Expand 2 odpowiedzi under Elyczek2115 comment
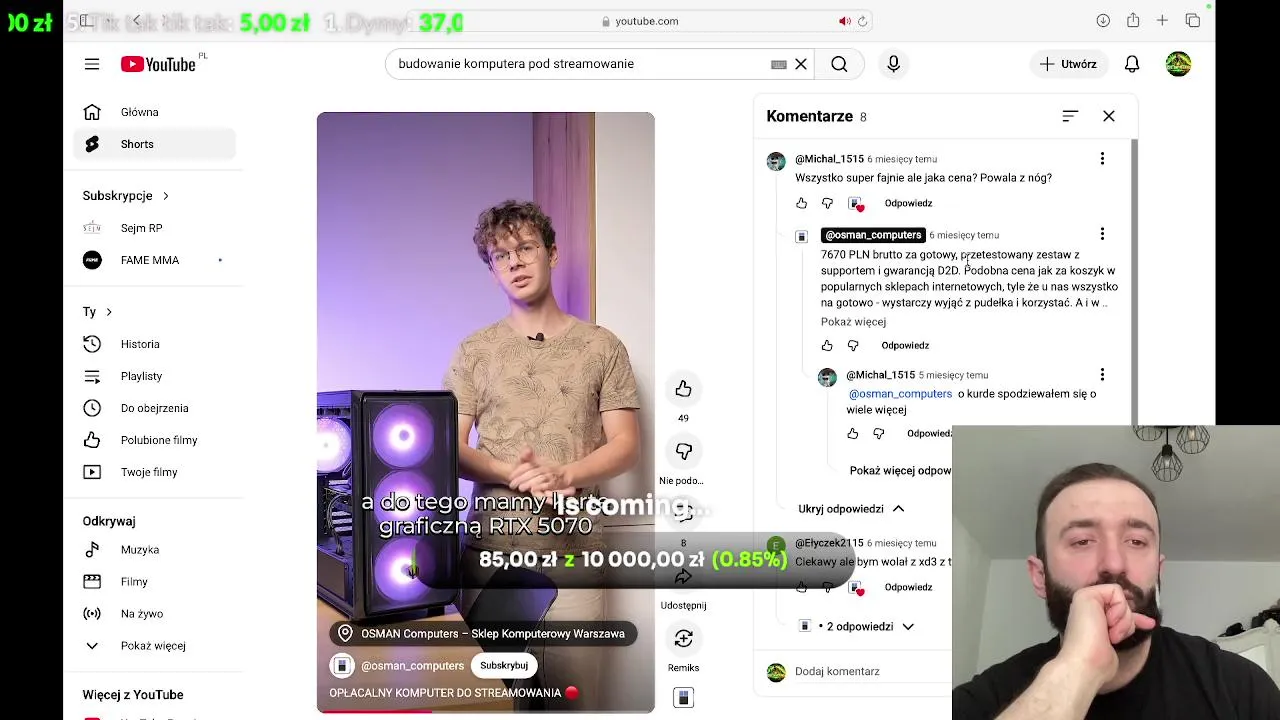Screen dimensions: 1280x720 (x=866, y=626)
